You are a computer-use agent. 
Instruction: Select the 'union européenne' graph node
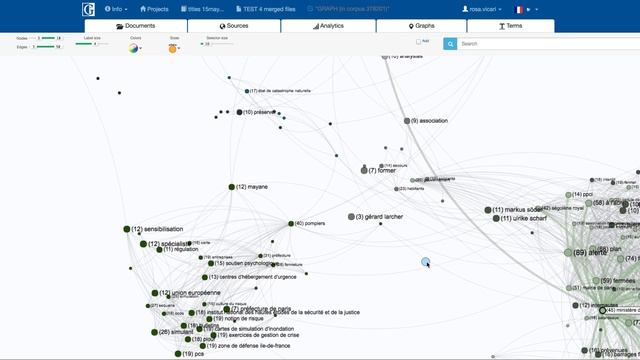click(155, 293)
